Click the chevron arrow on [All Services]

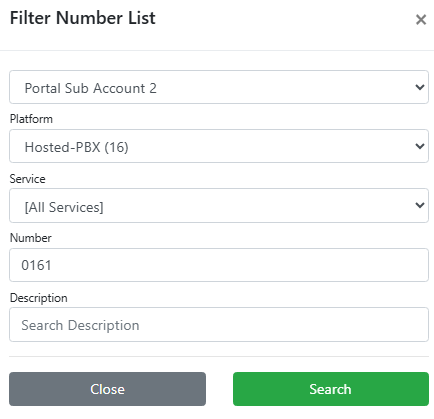[x=420, y=205]
